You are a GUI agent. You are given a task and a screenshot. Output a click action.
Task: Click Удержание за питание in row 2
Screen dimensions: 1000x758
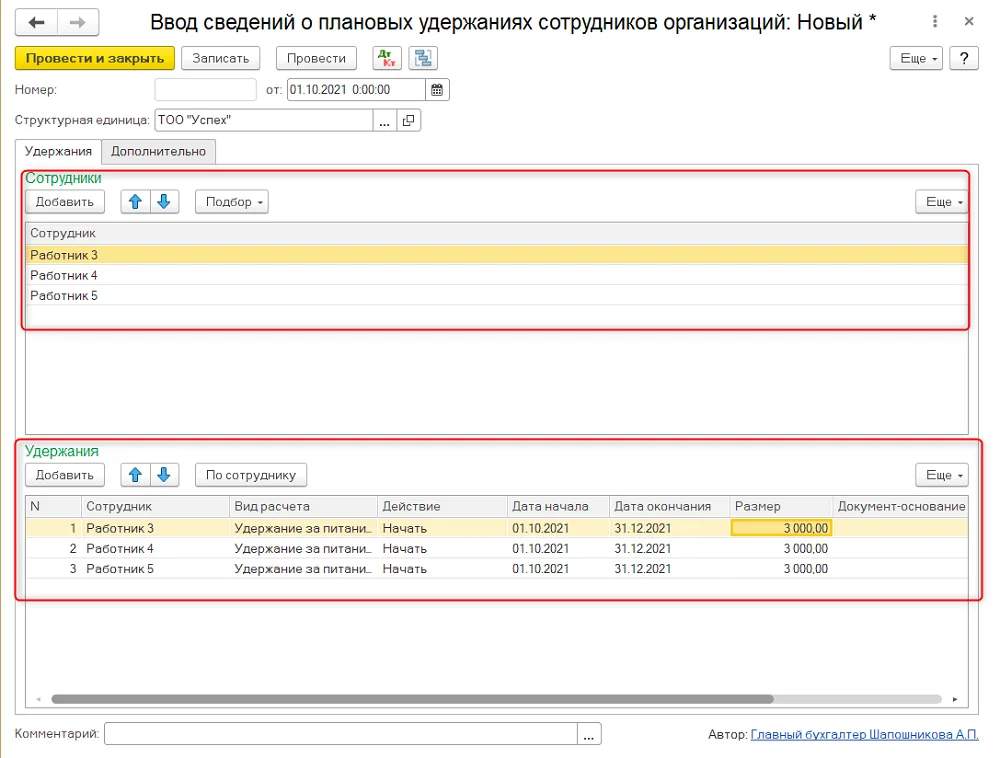[x=303, y=549]
